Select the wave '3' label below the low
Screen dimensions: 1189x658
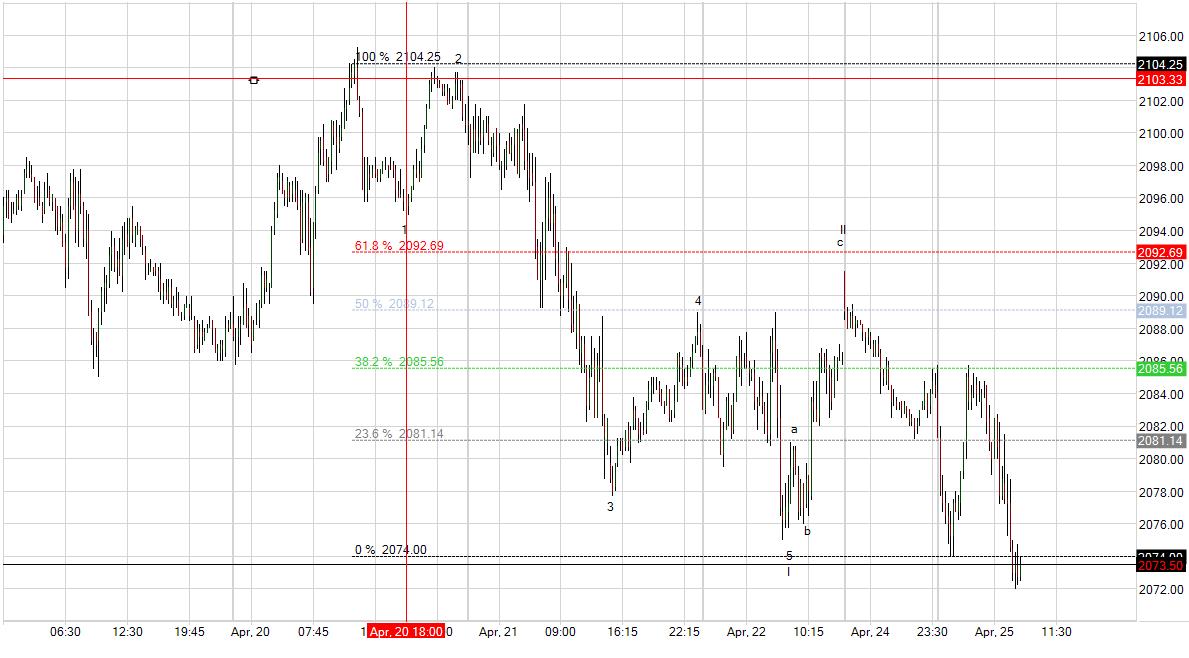coord(610,507)
